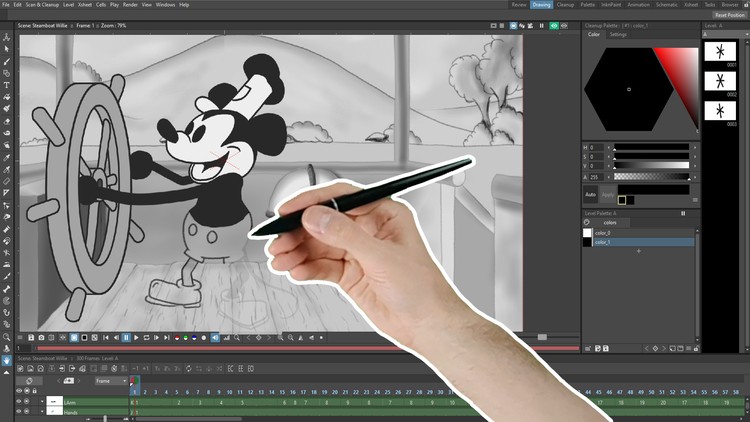This screenshot has width=750, height=422.
Task: Click the Repeat icon in timeline toolbar
Action: [188, 369]
